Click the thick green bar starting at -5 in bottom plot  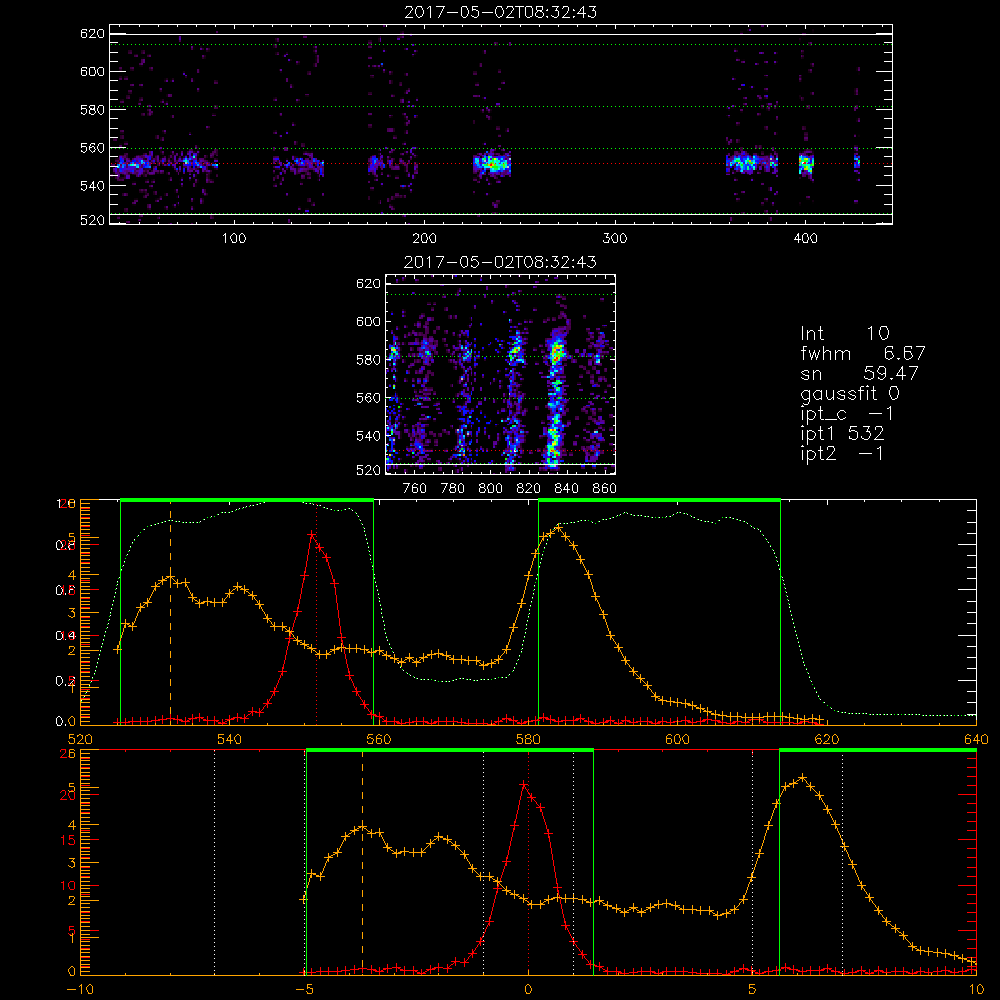tap(450, 750)
